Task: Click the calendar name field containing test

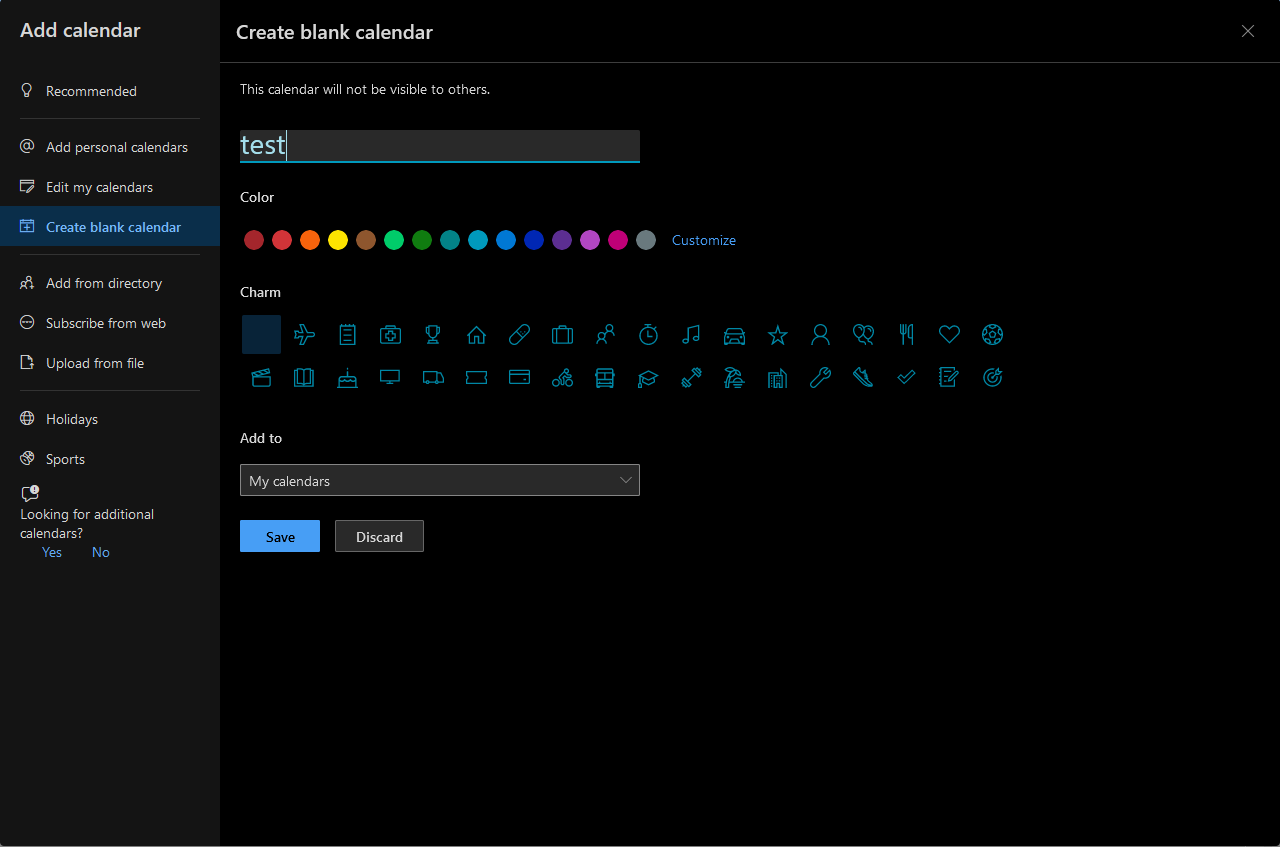Action: pos(440,146)
